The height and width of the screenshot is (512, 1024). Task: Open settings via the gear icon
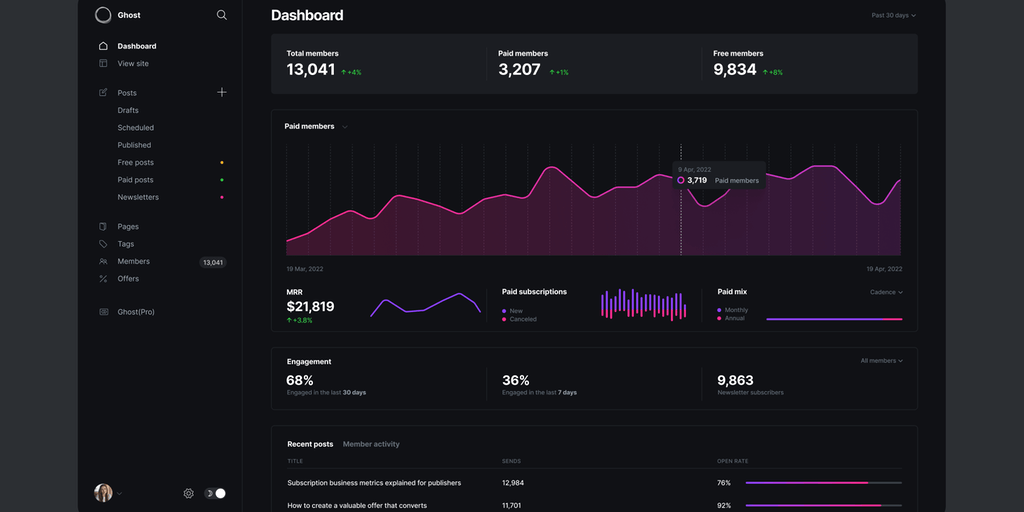pyautogui.click(x=188, y=493)
